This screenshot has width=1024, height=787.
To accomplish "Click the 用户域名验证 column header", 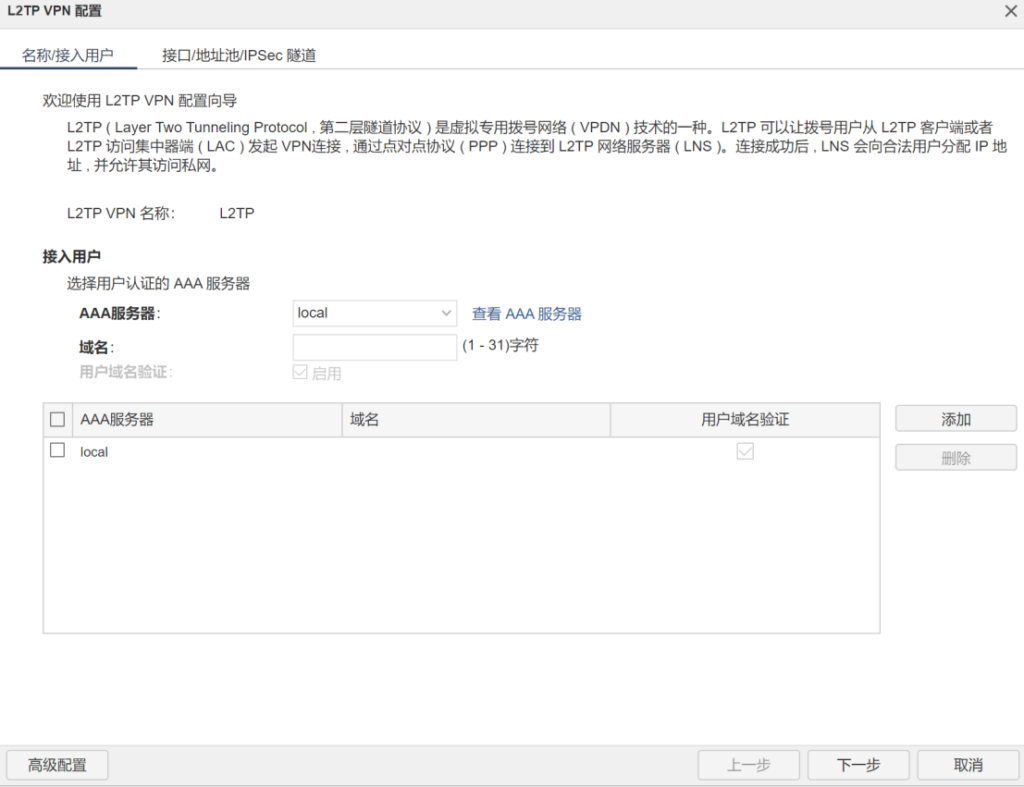I will click(745, 419).
